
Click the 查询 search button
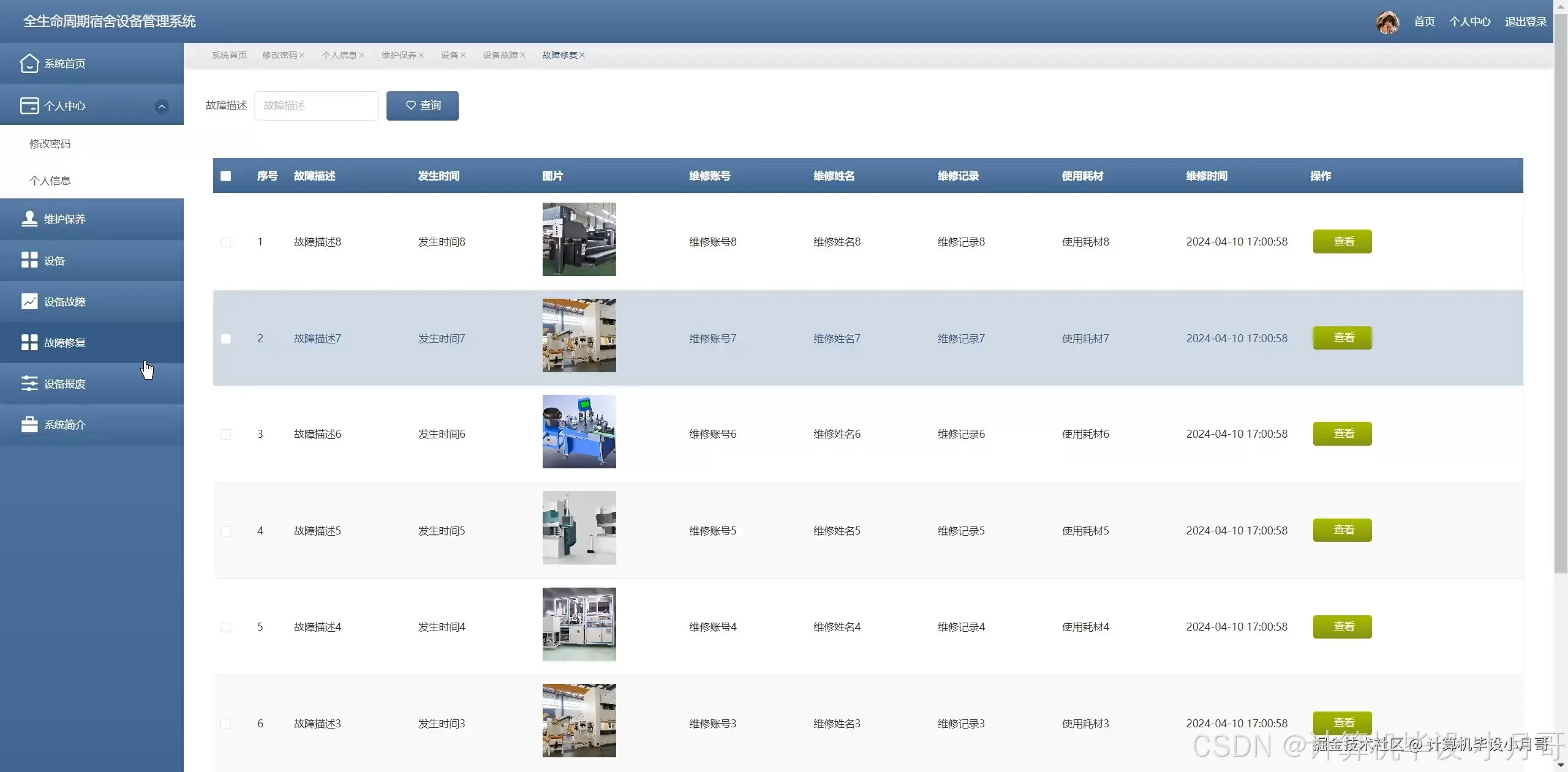pos(422,105)
